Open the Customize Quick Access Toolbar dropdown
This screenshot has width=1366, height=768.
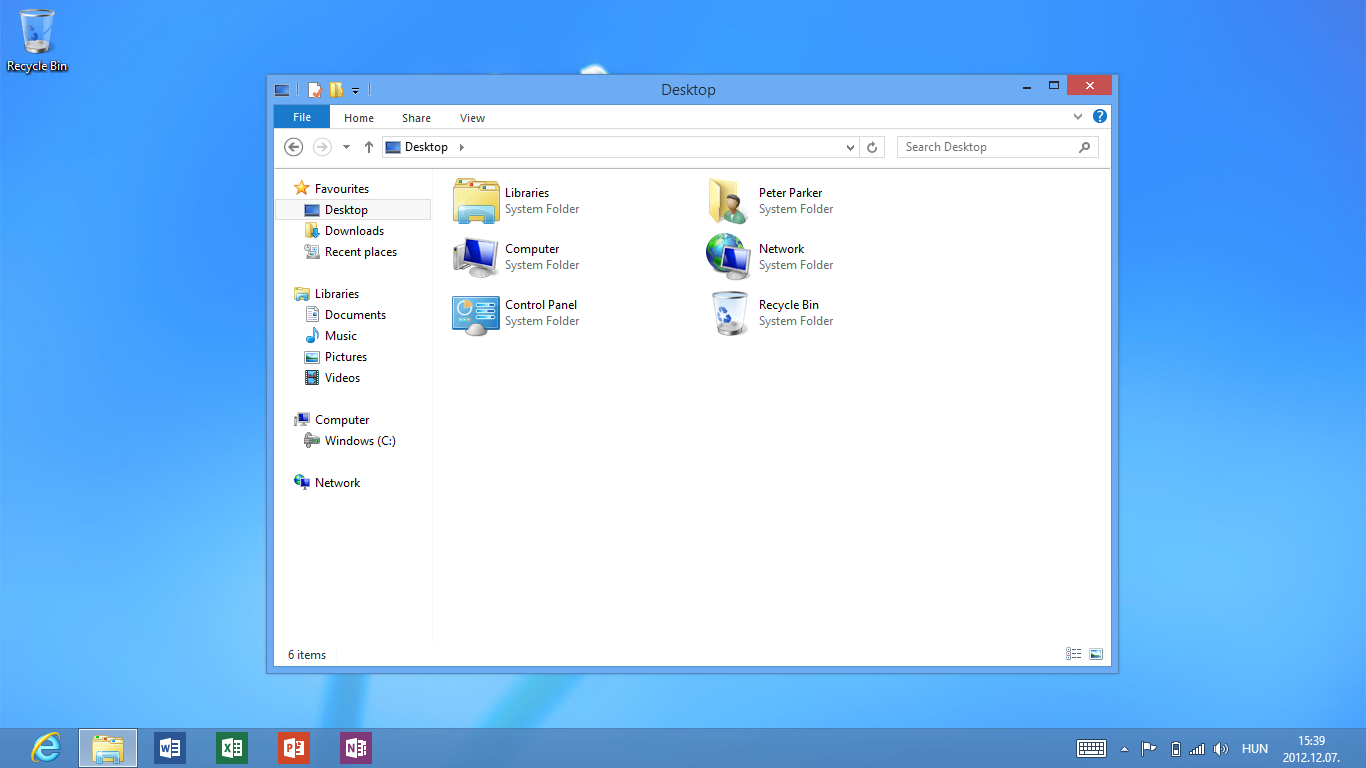tap(355, 91)
